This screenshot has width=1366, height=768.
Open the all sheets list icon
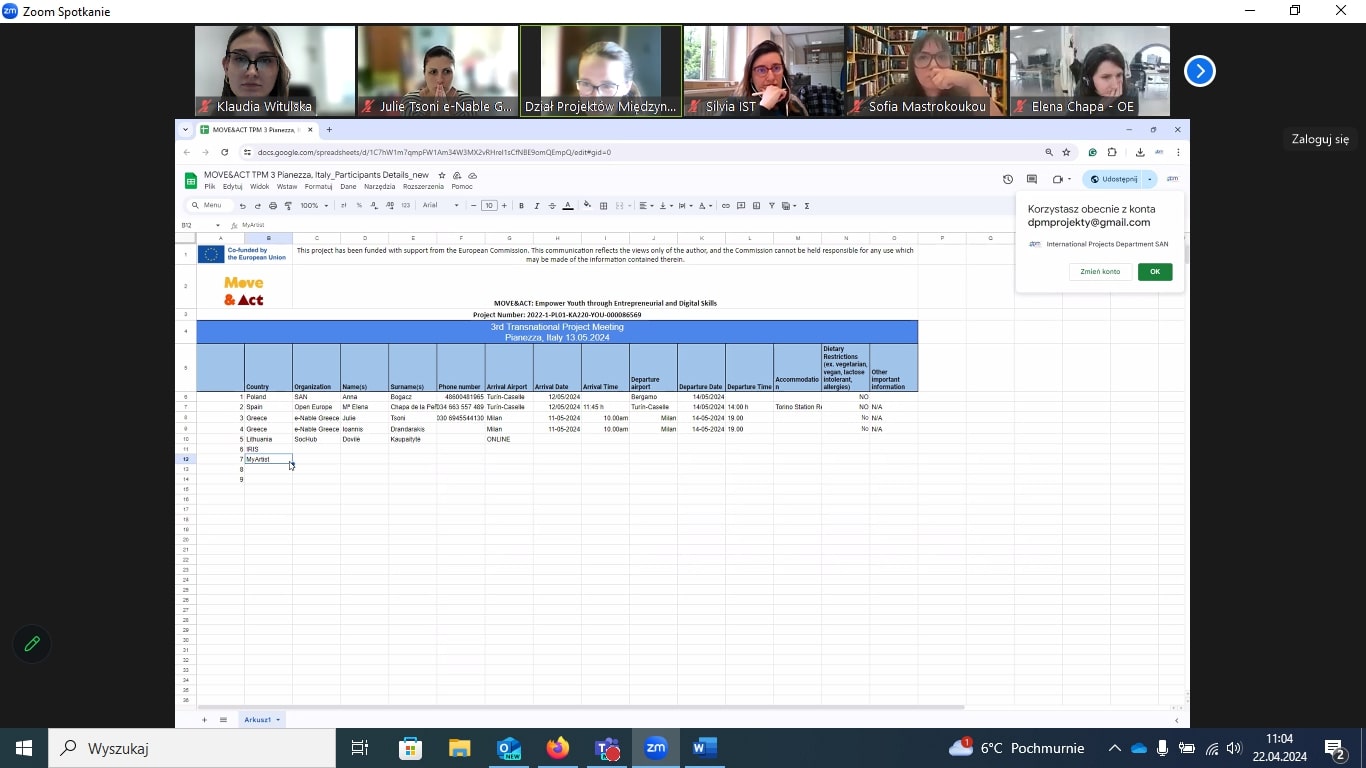[x=223, y=720]
